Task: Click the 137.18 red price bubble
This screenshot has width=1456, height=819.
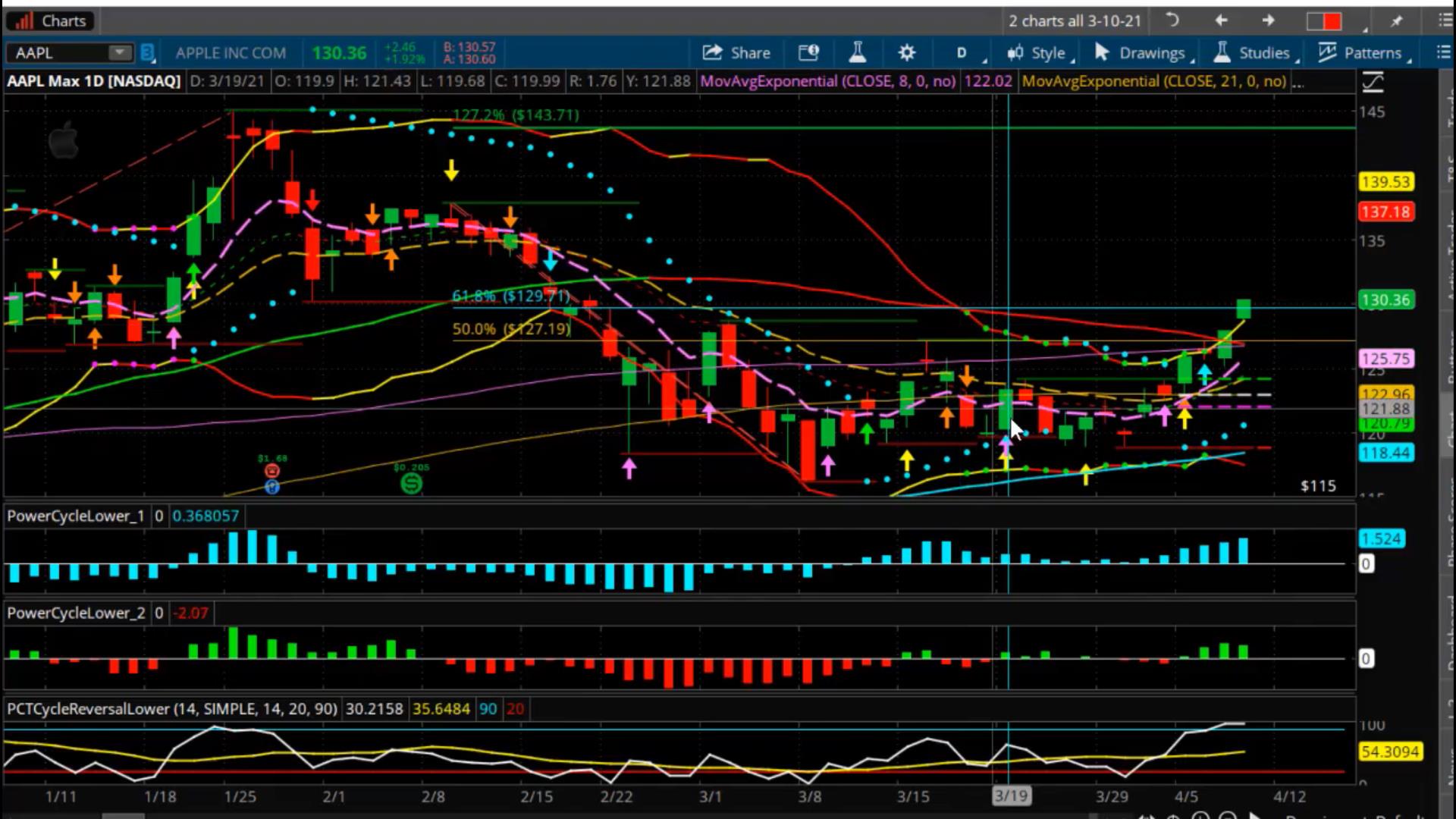Action: coord(1386,212)
